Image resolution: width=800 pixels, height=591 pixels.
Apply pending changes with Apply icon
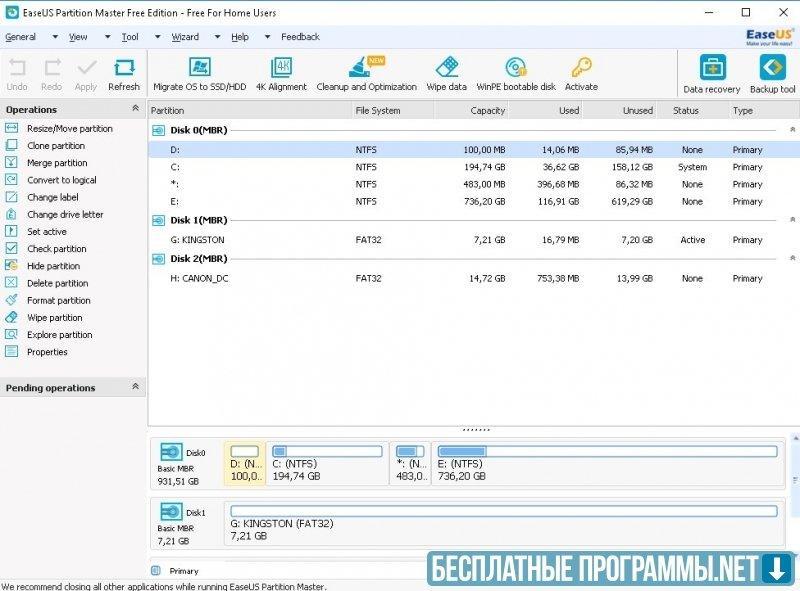(x=86, y=75)
